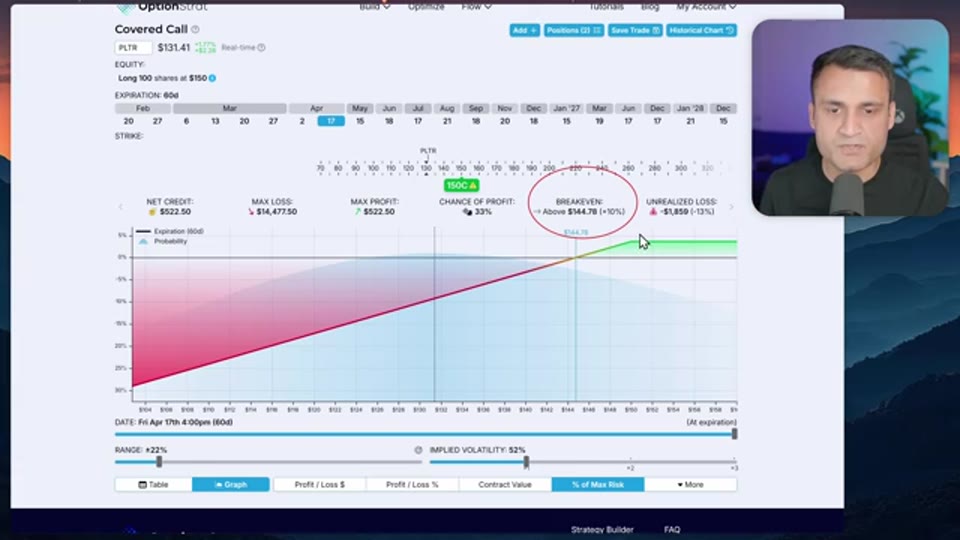The image size is (960, 540).
Task: Click the Chance of Profit dice icon
Action: pos(467,212)
